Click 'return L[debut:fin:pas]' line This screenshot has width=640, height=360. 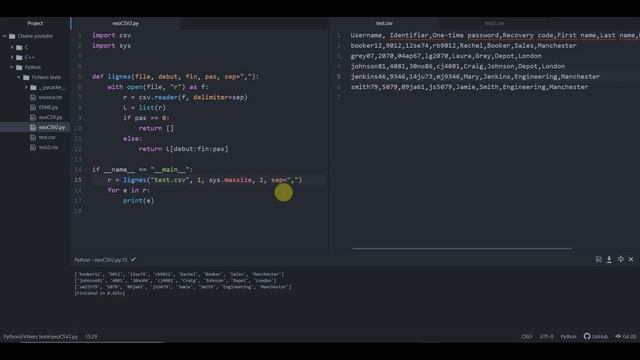point(183,149)
